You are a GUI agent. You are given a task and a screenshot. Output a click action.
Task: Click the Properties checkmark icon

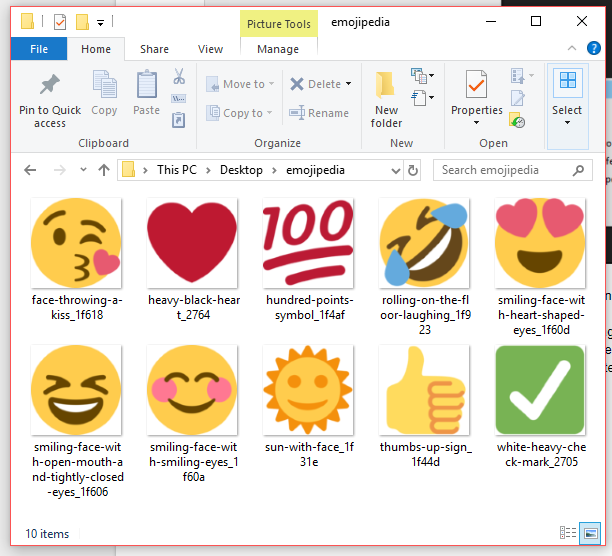click(476, 84)
